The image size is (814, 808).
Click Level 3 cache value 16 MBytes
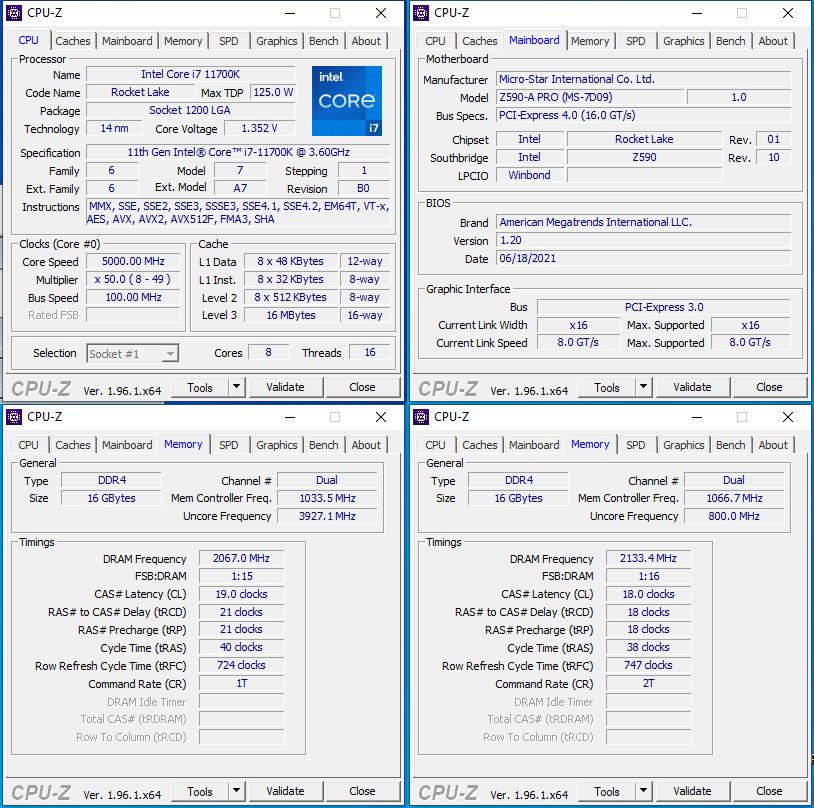pyautogui.click(x=291, y=315)
